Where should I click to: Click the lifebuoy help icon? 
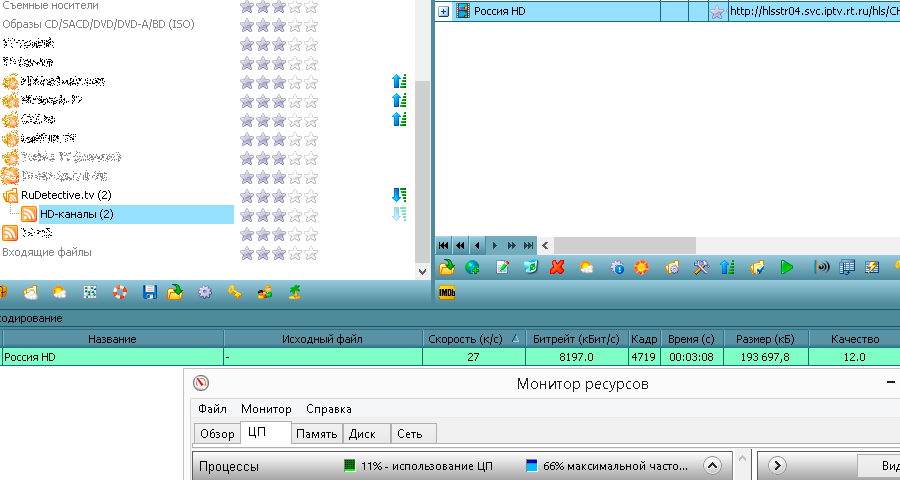coord(120,293)
